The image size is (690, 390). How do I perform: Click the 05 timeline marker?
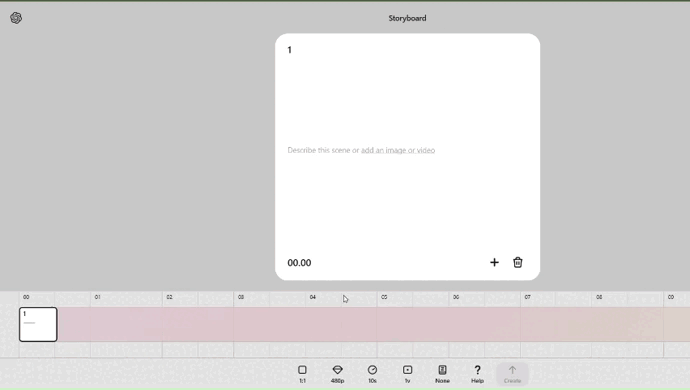click(384, 297)
